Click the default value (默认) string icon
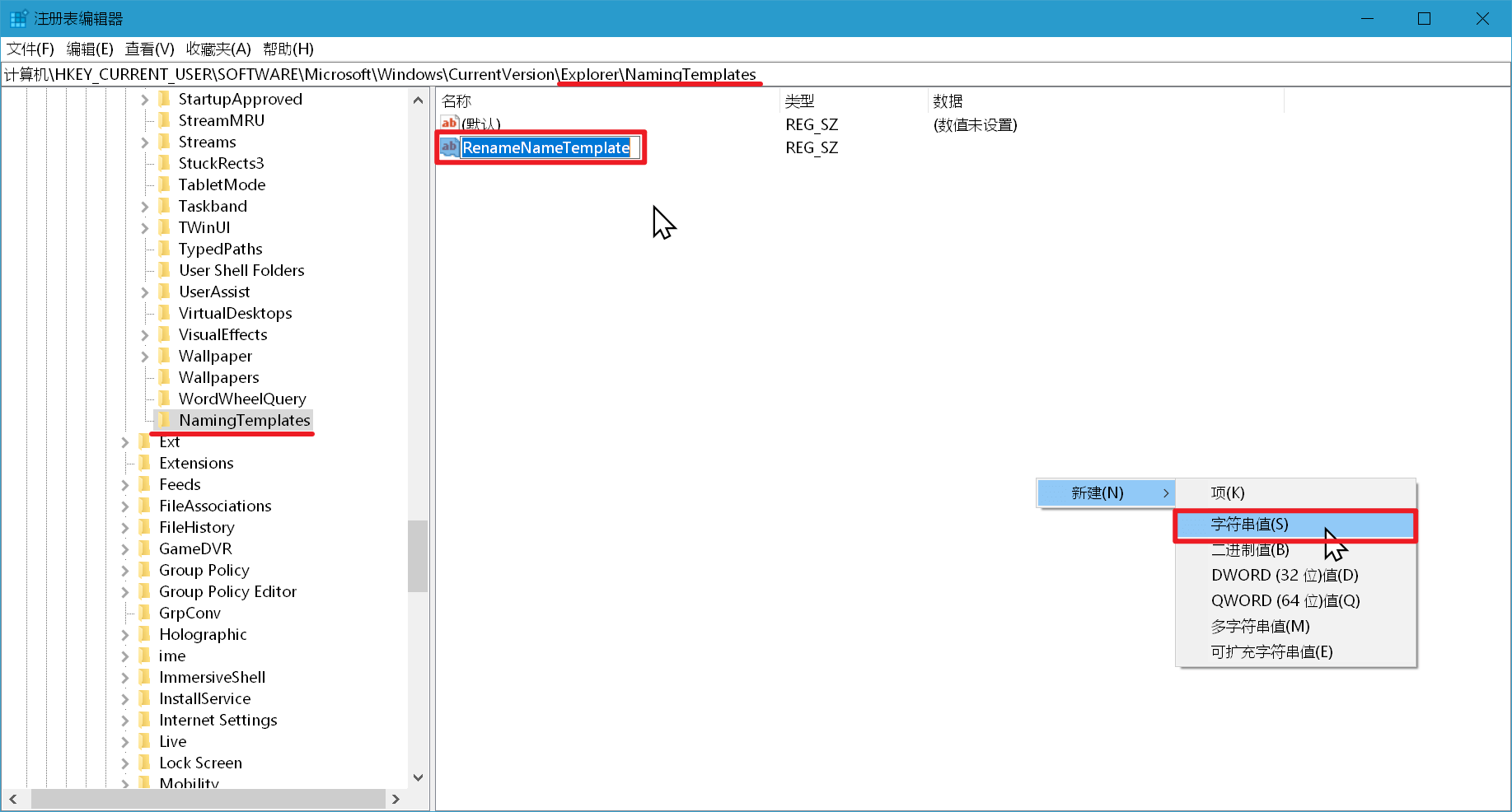The height and width of the screenshot is (812, 1512). pyautogui.click(x=449, y=124)
